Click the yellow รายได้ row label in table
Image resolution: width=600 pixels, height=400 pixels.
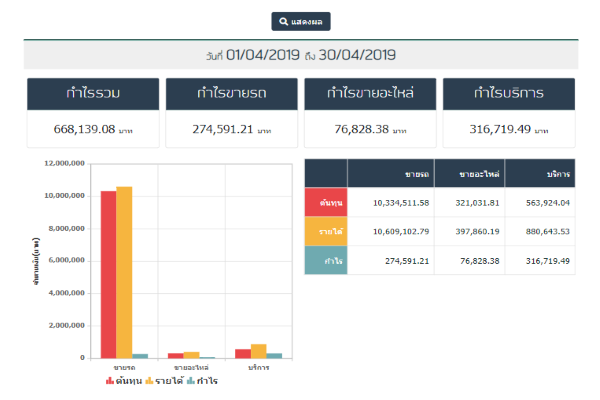coord(326,232)
